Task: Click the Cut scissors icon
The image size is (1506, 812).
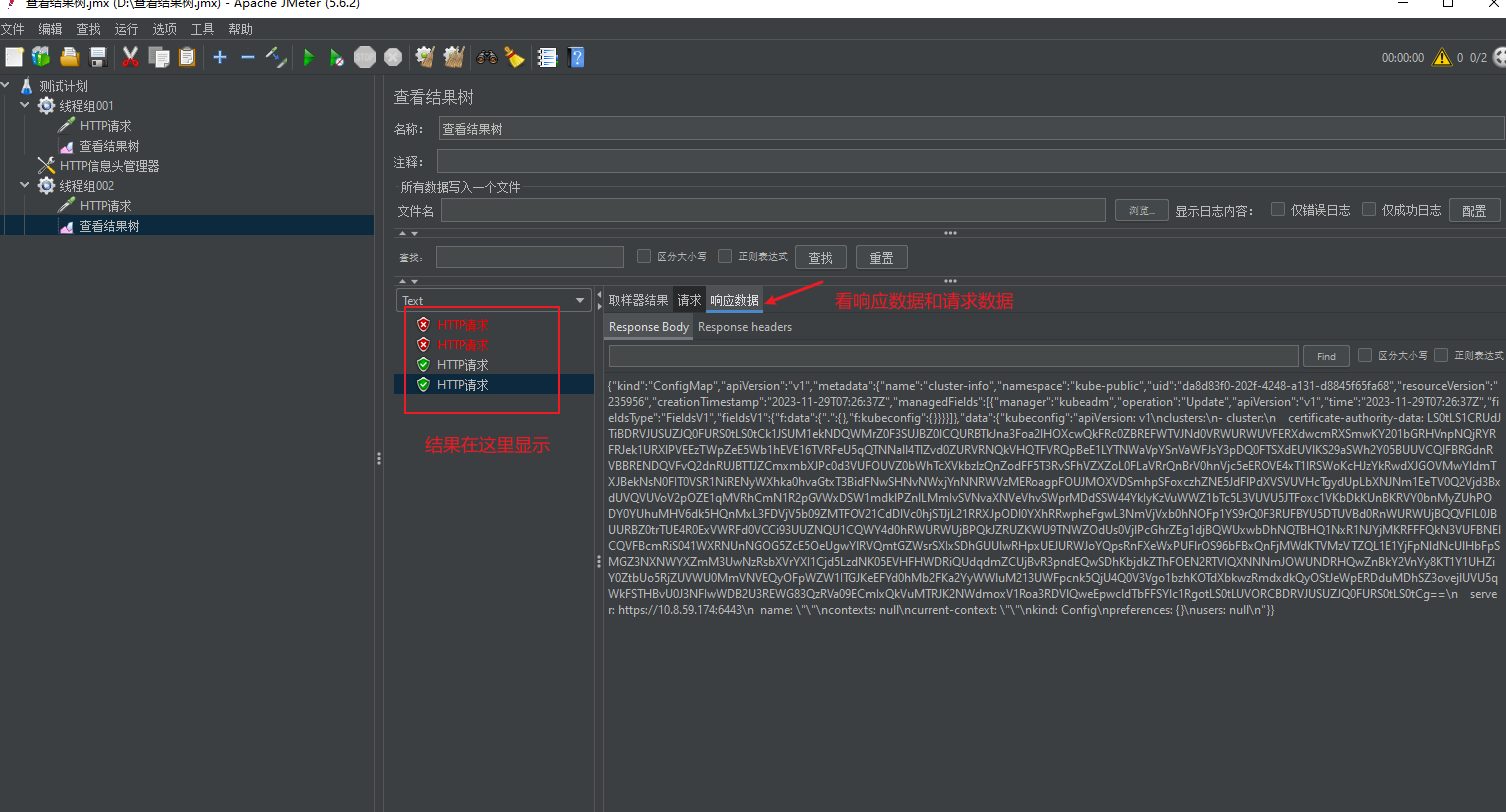Action: 130,57
